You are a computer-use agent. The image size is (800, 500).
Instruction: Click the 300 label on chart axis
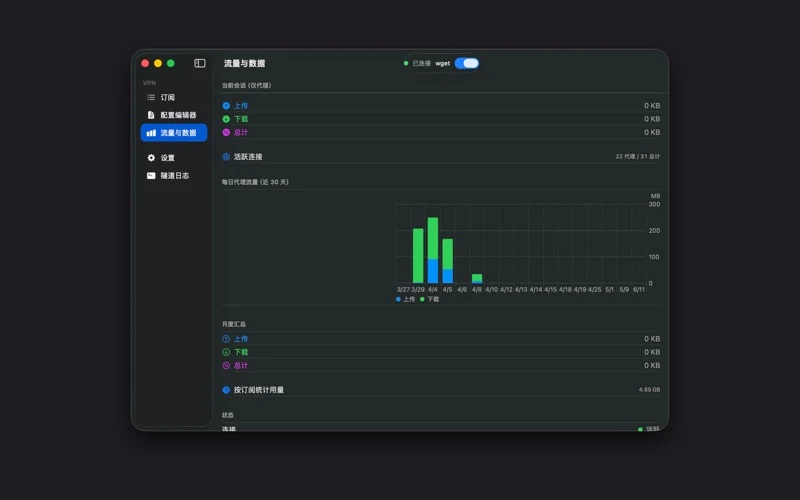pos(654,205)
